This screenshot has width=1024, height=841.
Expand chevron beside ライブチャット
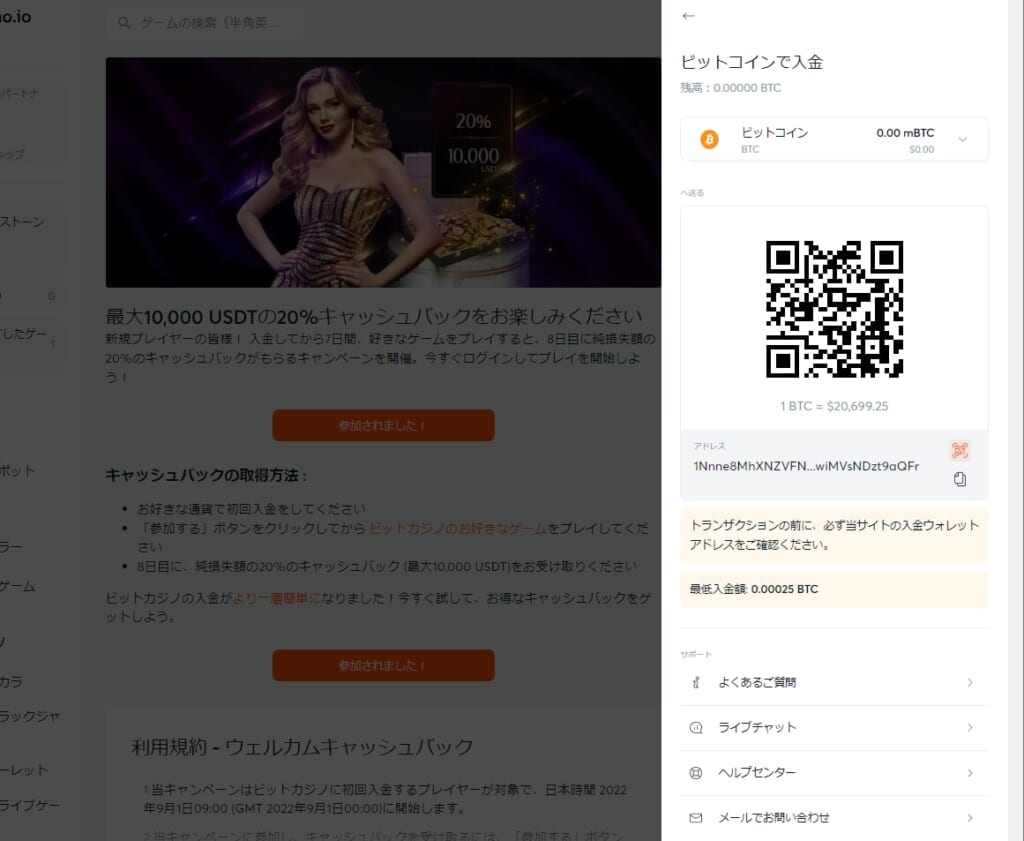(x=970, y=728)
